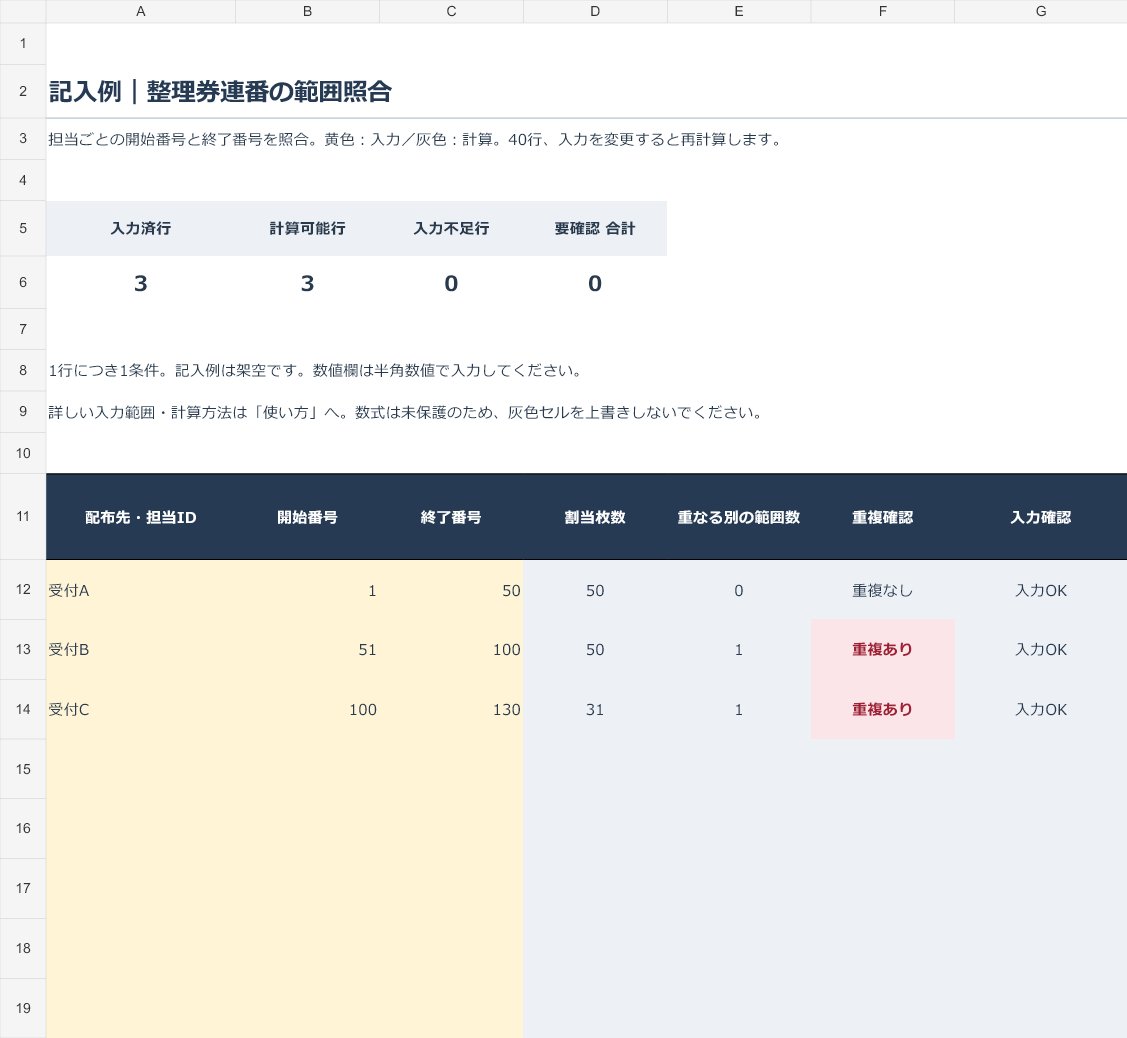This screenshot has width=1127, height=1038.
Task: Select the 受付C cell
Action: tap(141, 709)
